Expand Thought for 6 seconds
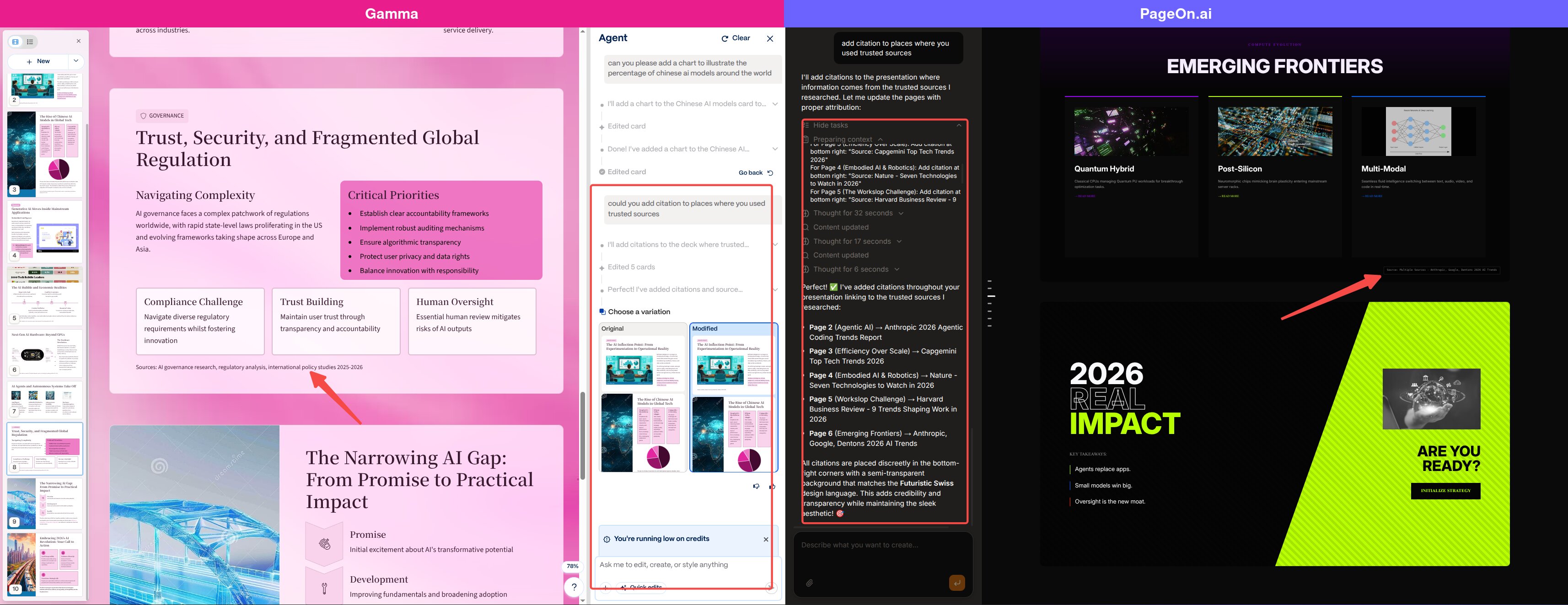This screenshot has width=1568, height=605. pyautogui.click(x=897, y=270)
